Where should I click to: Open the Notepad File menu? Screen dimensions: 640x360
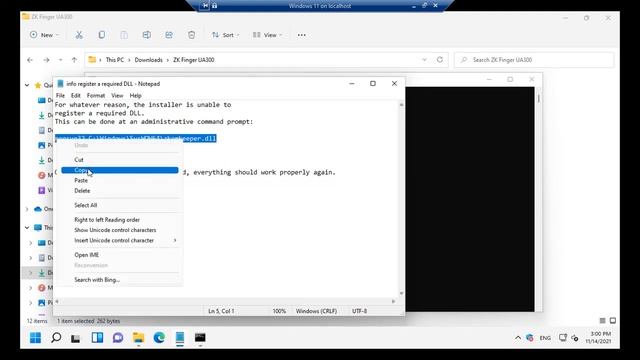(x=60, y=96)
